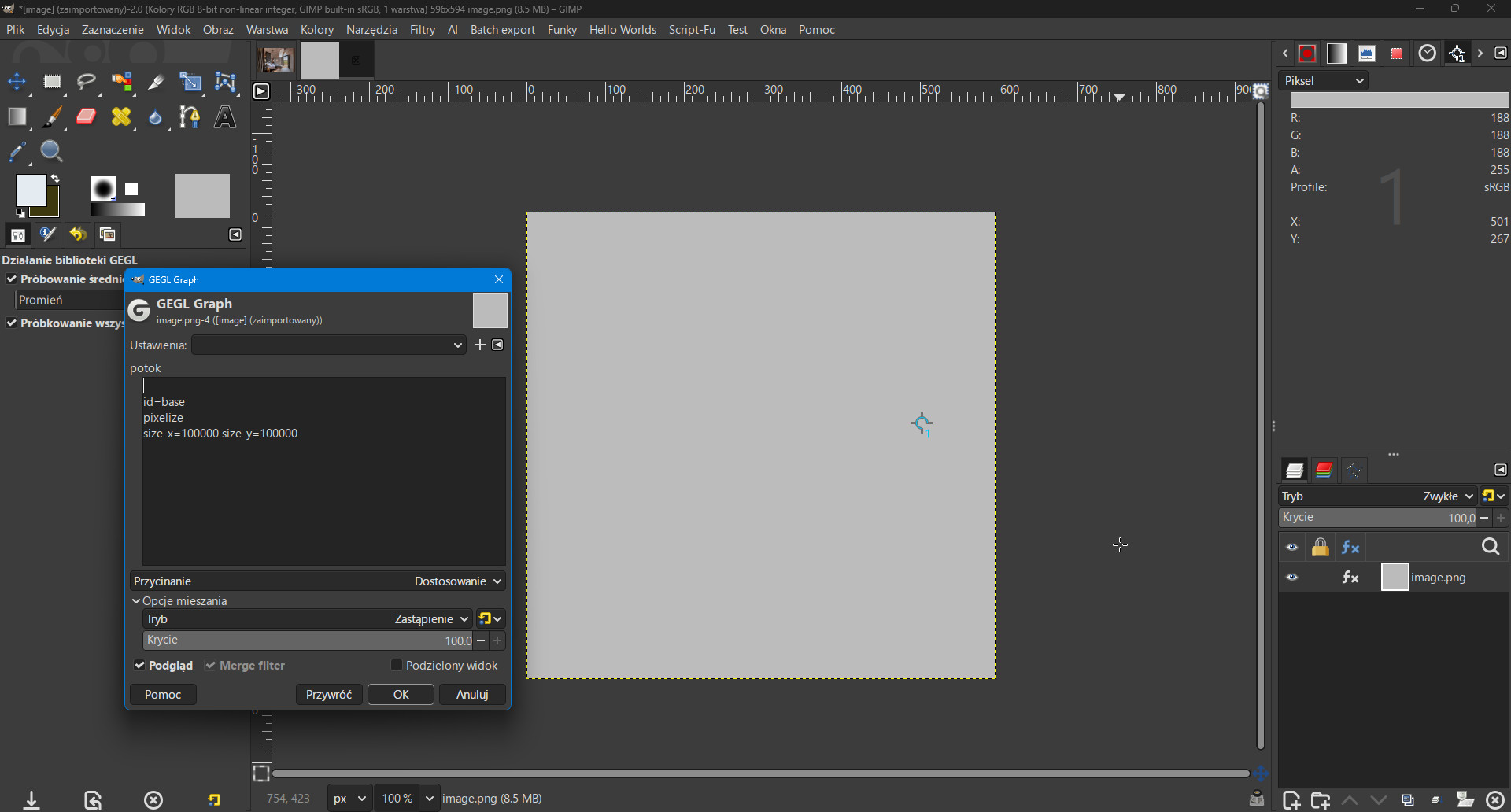
Task: Hide the image.png layer using the eye icon
Action: [1292, 578]
